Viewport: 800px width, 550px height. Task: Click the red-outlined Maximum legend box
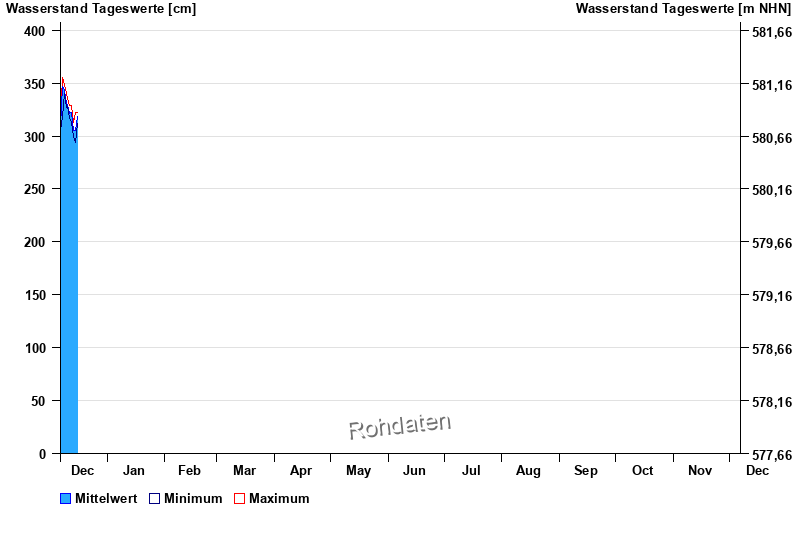click(x=239, y=499)
